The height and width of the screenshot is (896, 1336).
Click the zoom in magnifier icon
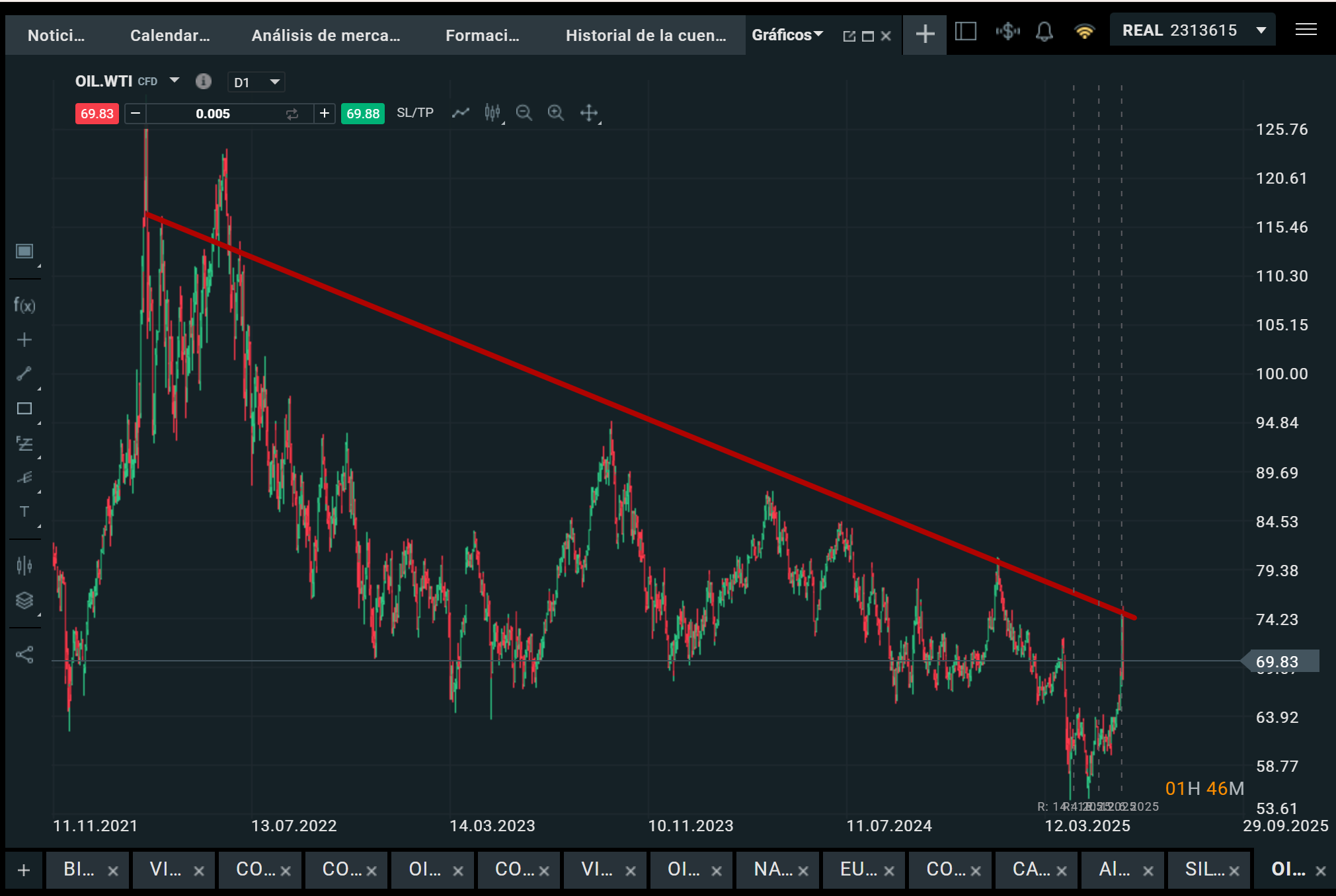tap(555, 113)
